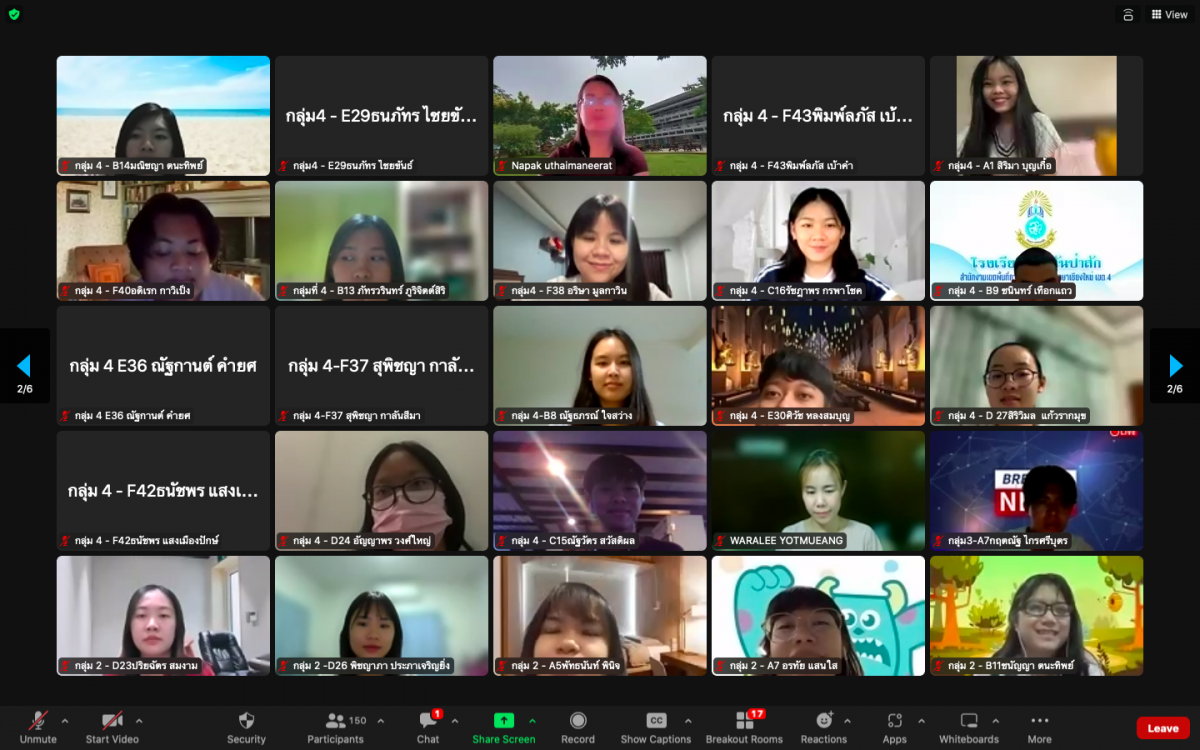The image size is (1200, 750).
Task: Select the กลุ่ม 2 - A7 monster background tile
Action: coord(818,616)
